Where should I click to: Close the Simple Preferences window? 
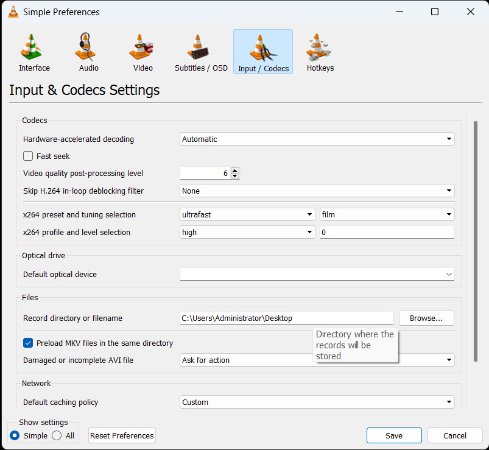(470, 12)
